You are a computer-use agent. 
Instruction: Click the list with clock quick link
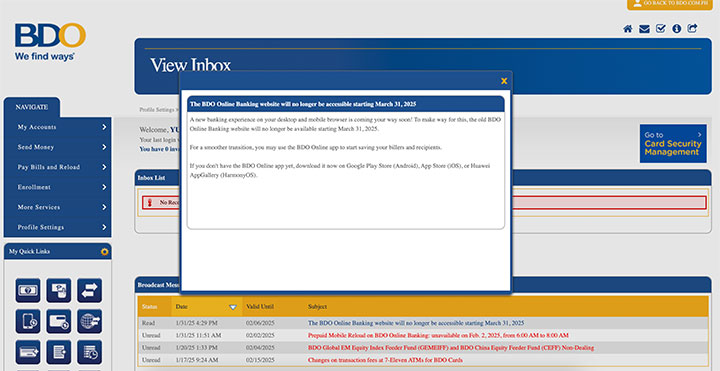pyautogui.click(x=90, y=352)
